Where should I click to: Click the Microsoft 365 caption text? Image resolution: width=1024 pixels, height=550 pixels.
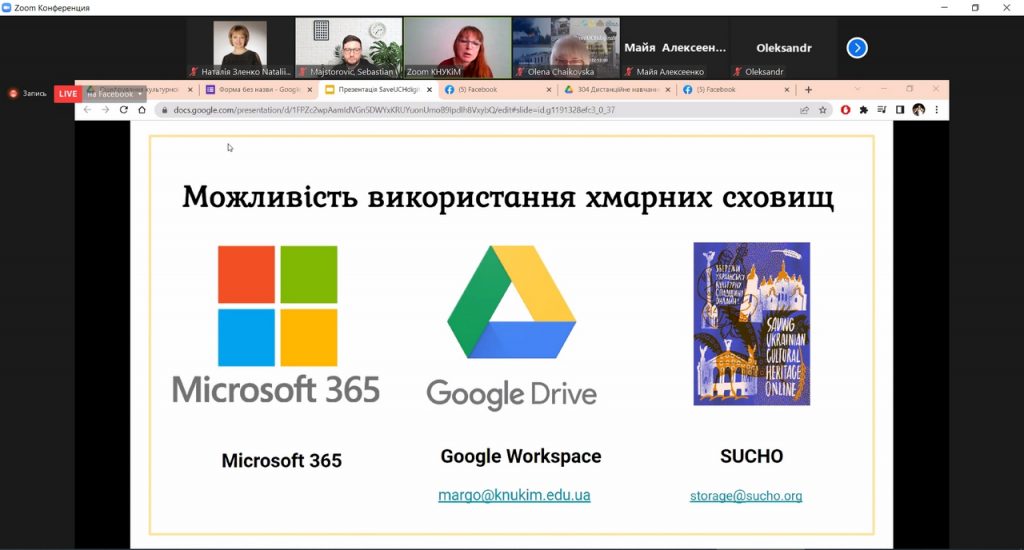(x=281, y=461)
